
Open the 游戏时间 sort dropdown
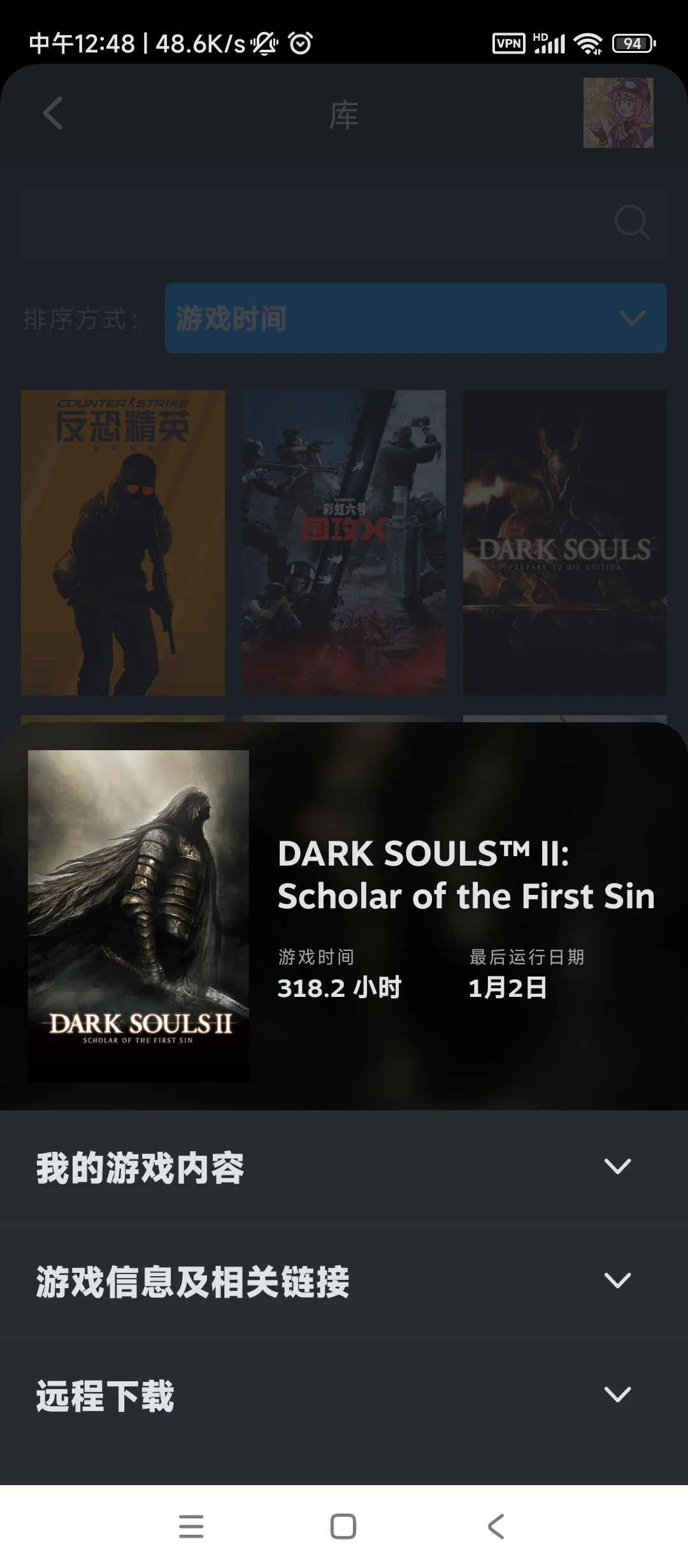pos(416,318)
